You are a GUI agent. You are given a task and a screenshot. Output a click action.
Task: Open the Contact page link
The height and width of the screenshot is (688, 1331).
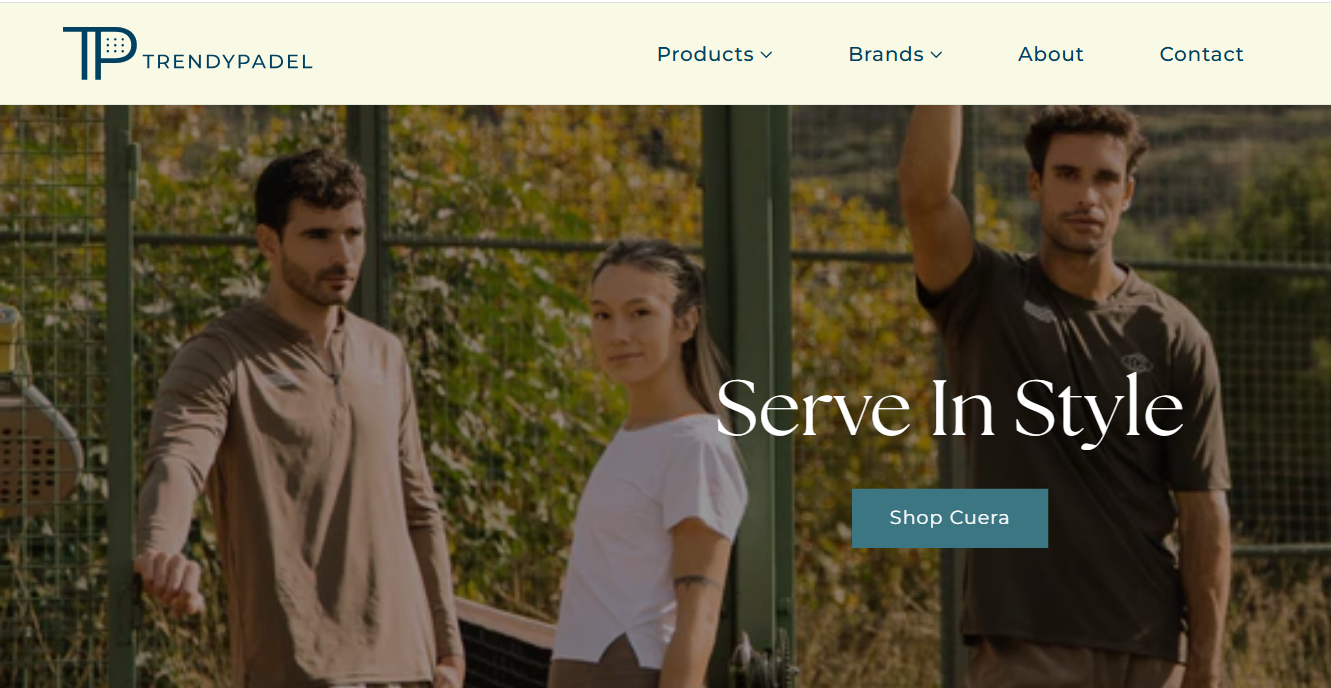1201,54
